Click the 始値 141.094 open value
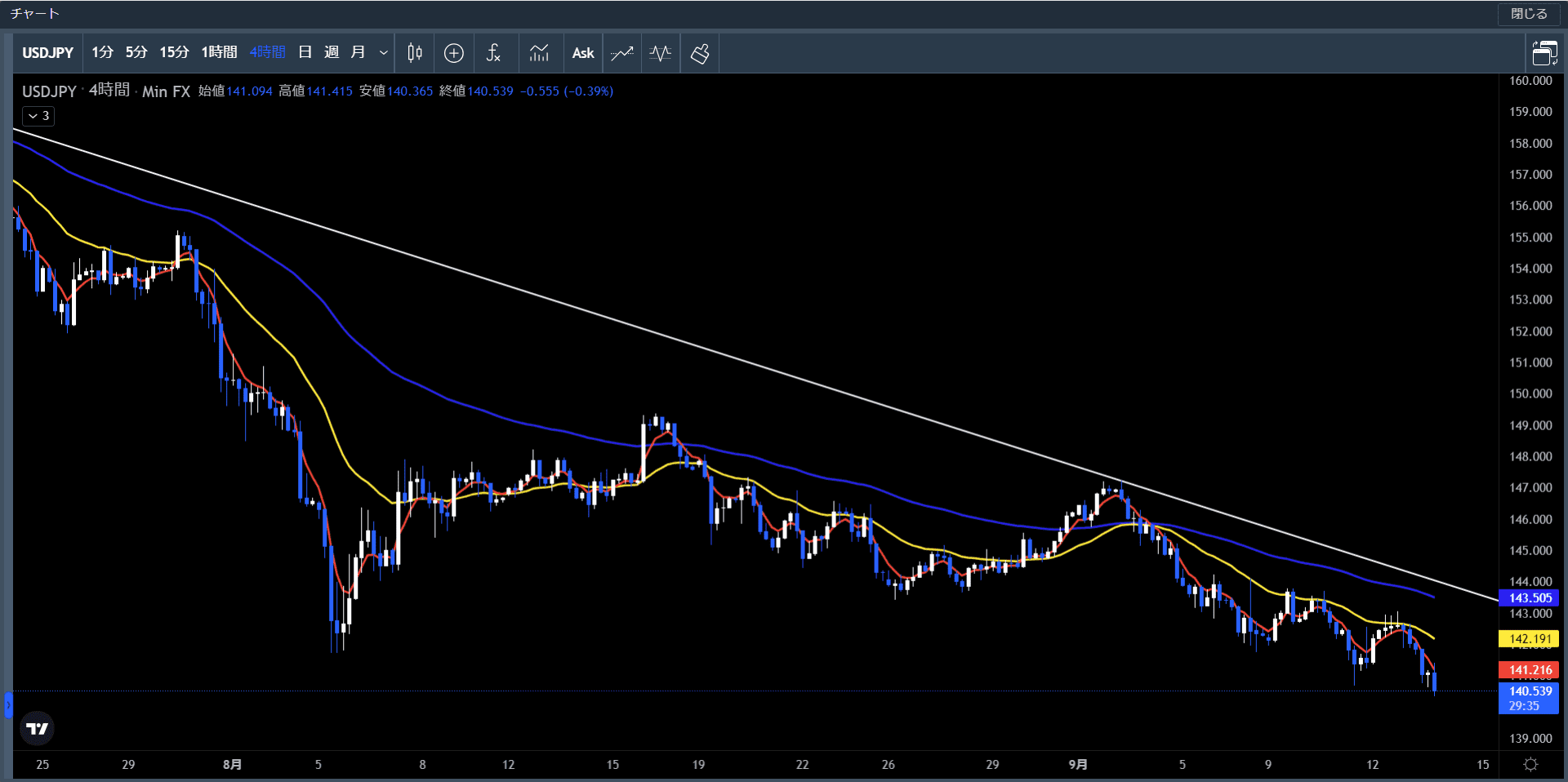The height and width of the screenshot is (782, 1568). pos(235,91)
